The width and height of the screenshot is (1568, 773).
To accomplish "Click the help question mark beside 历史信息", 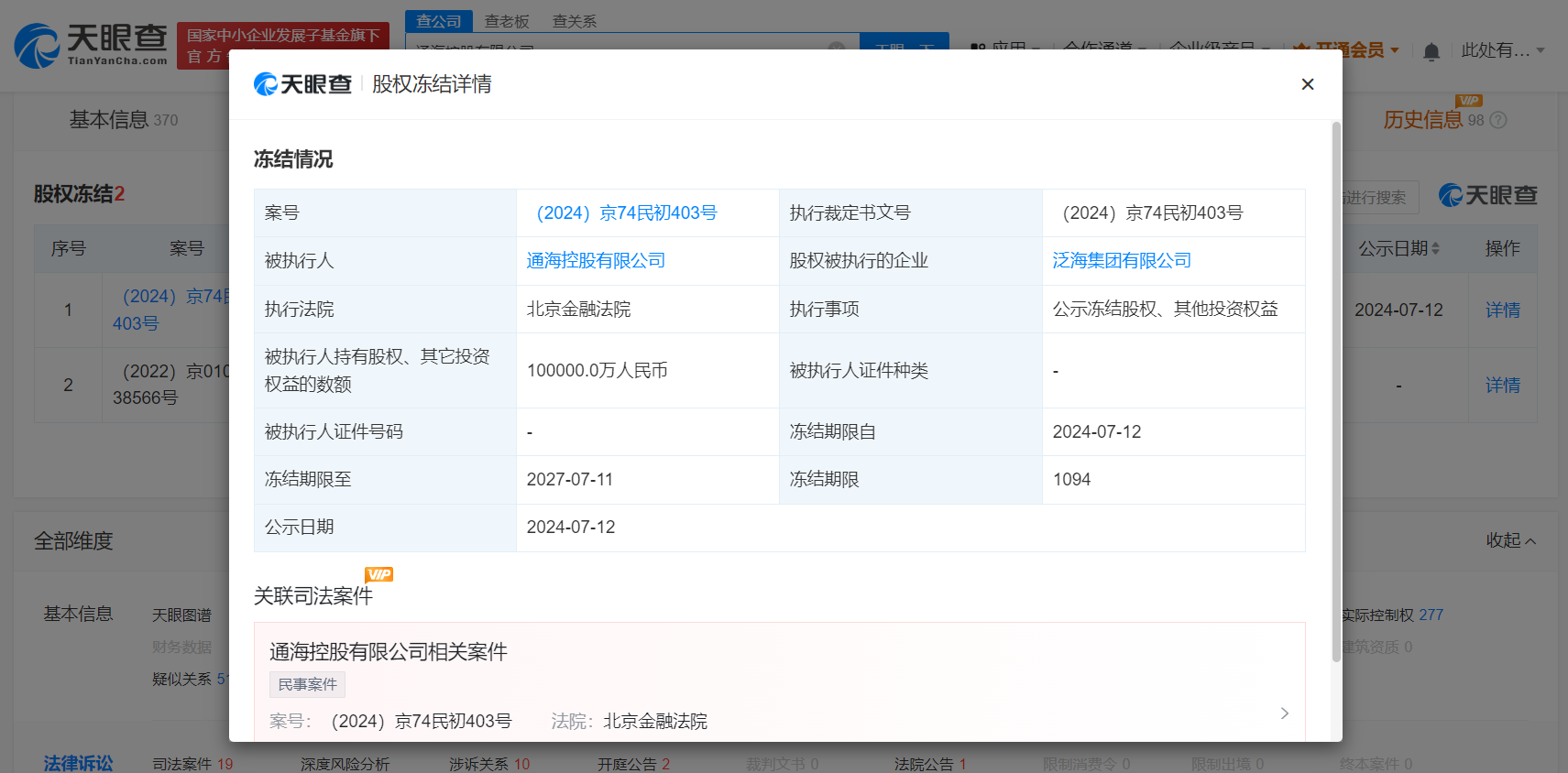I will [x=1498, y=120].
